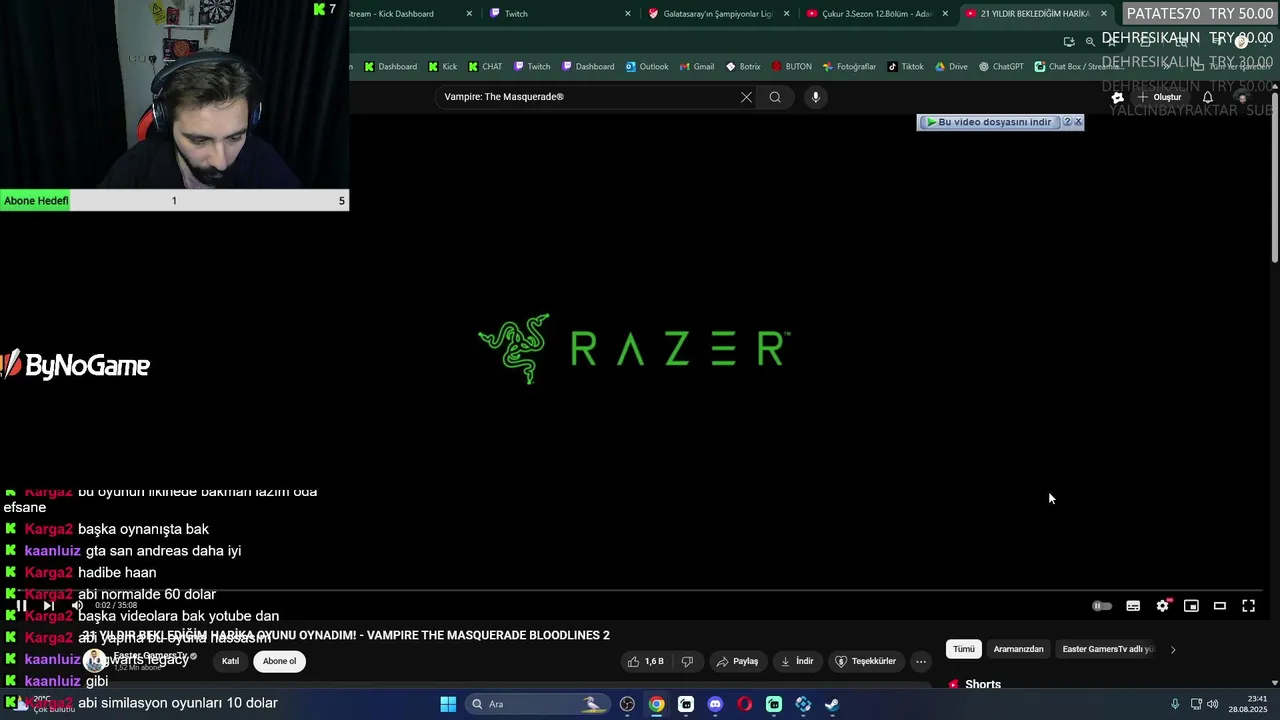Open the video title text
Screen dimensions: 1280x720
346,635
